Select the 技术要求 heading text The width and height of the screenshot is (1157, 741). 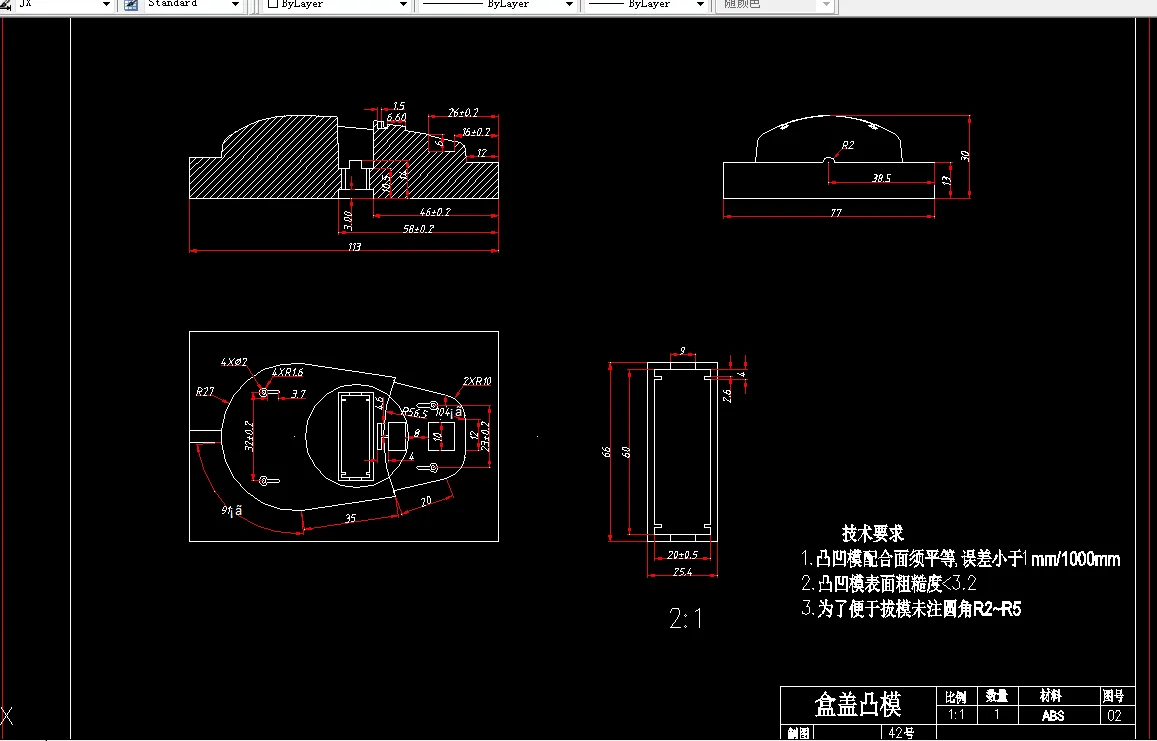point(873,533)
